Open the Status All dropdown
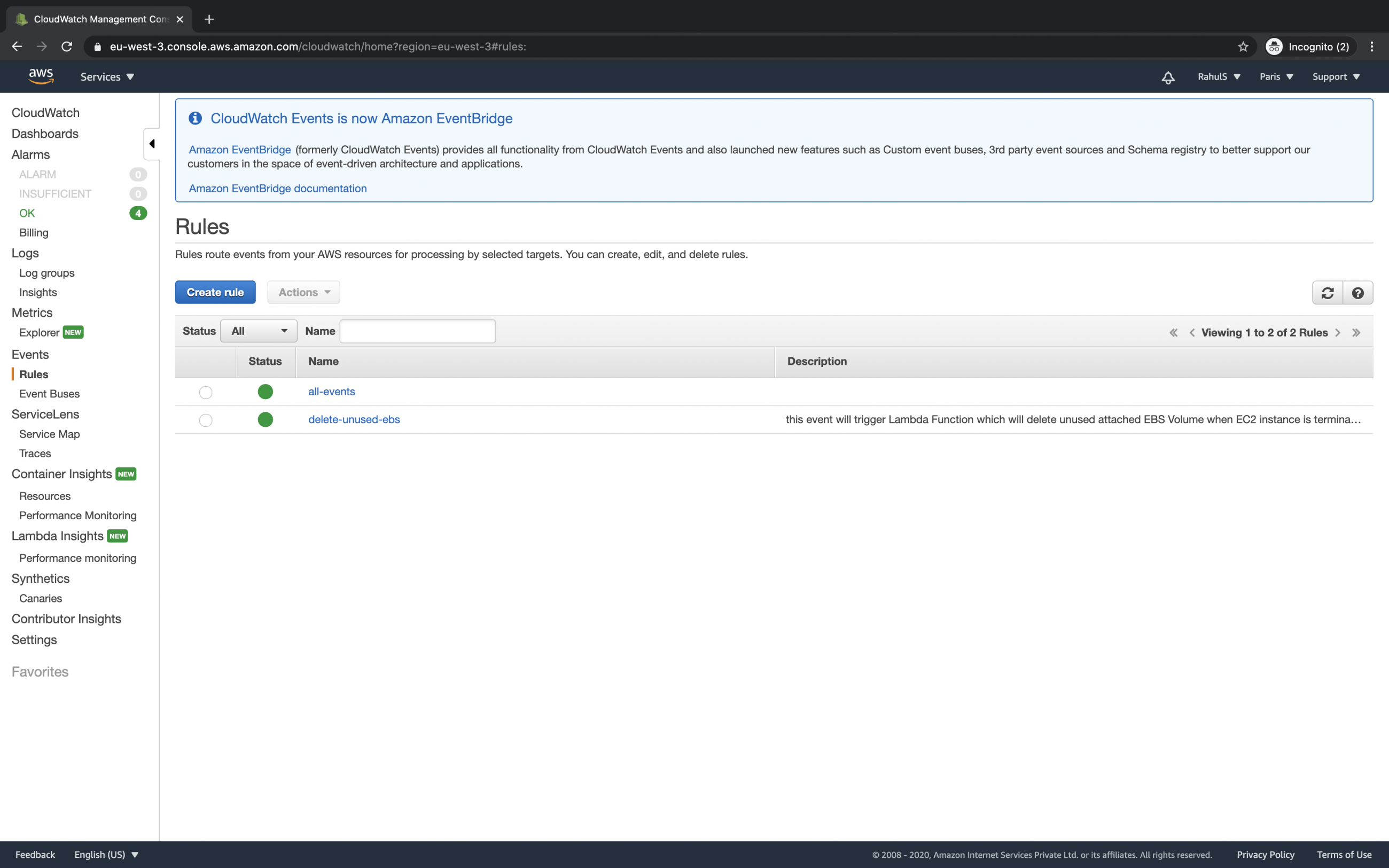The height and width of the screenshot is (868, 1389). click(258, 331)
